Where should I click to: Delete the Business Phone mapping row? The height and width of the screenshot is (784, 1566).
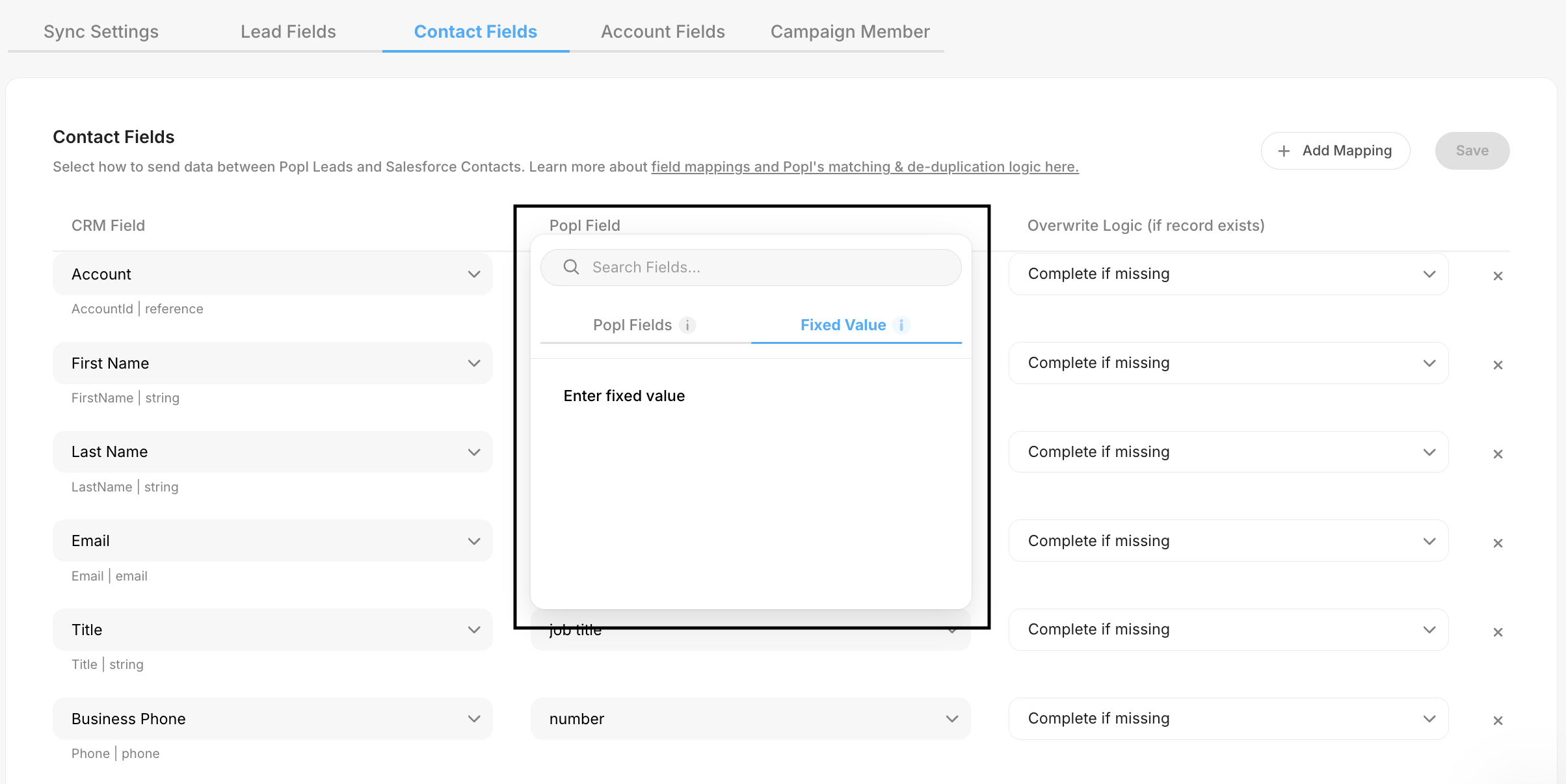click(1498, 721)
